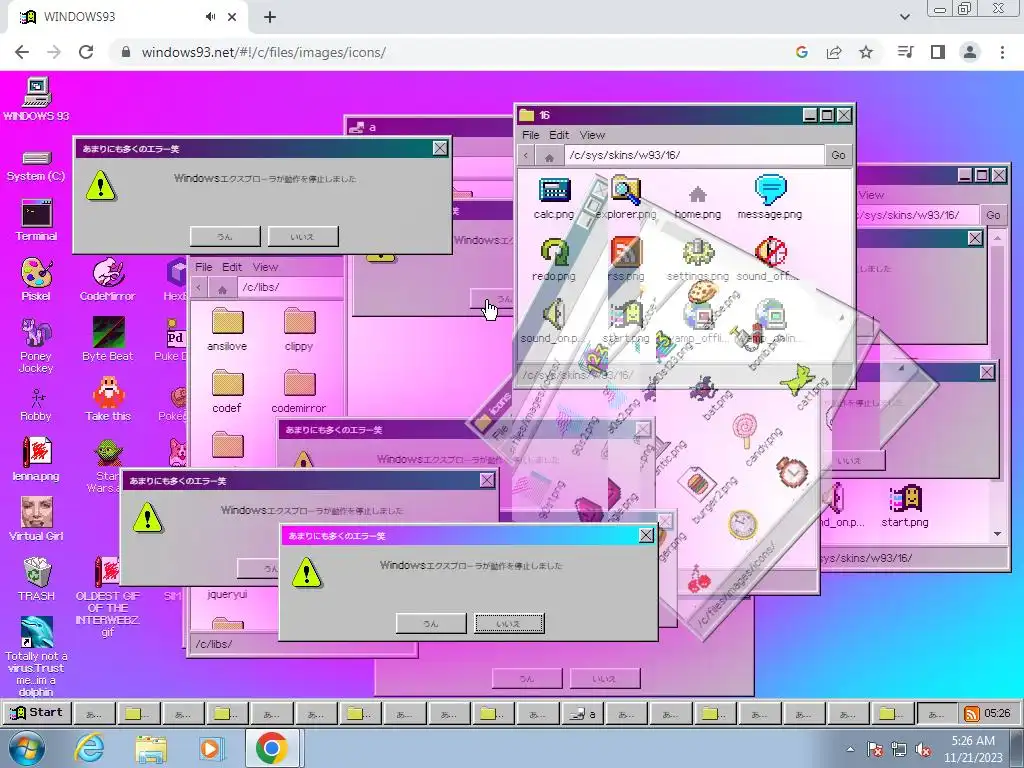Open Internet Explorer from Windows taskbar
The image size is (1024, 768).
pyautogui.click(x=89, y=748)
